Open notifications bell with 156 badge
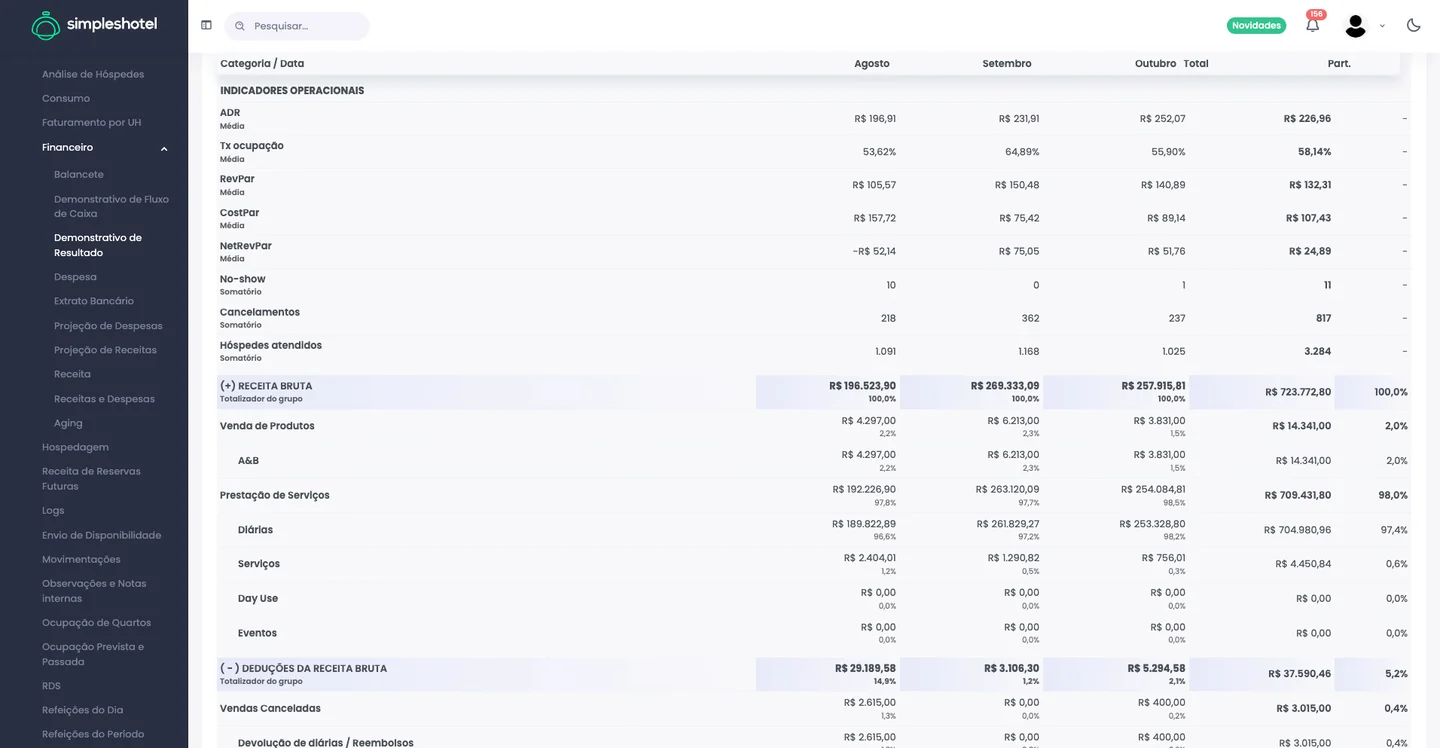This screenshot has height=748, width=1440. [1313, 25]
